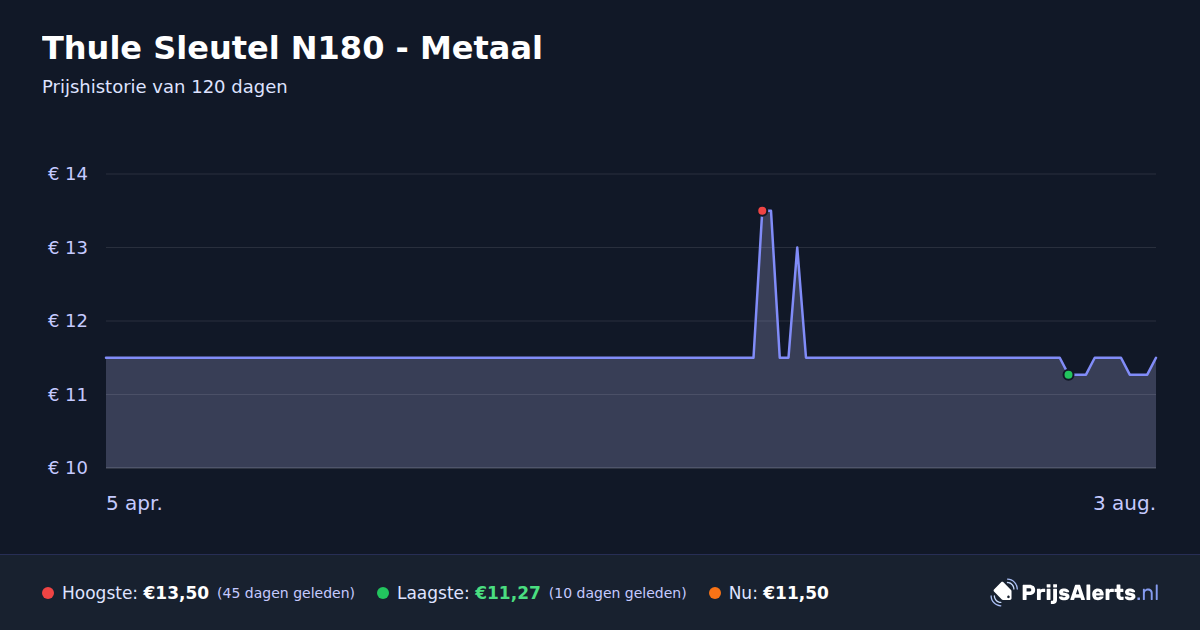Viewport: 1200px width, 630px height.
Task: Click the PrijsAlerts tag logo icon
Action: (1003, 593)
